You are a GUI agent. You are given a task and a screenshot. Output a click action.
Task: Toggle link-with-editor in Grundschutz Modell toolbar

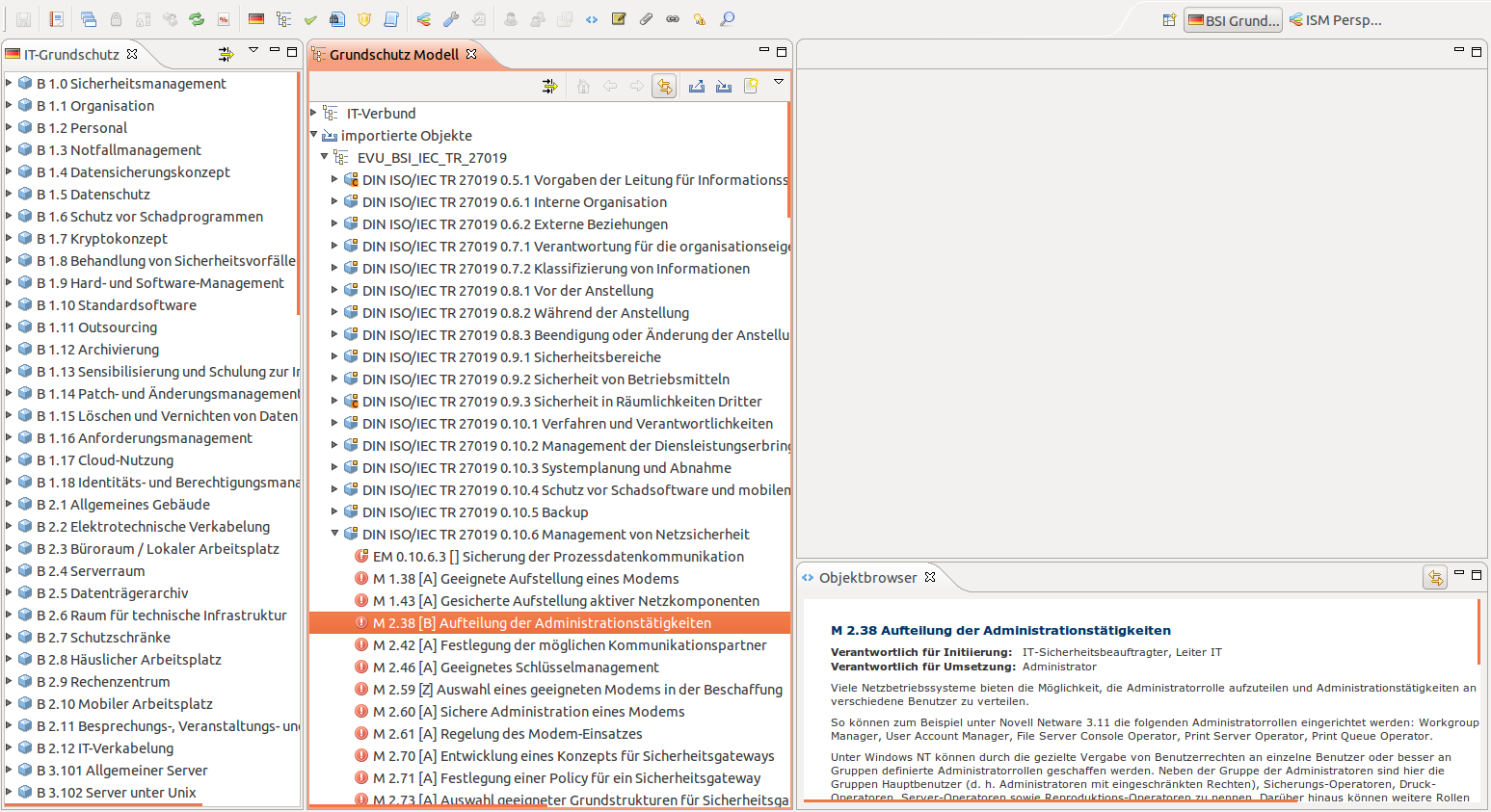point(664,86)
